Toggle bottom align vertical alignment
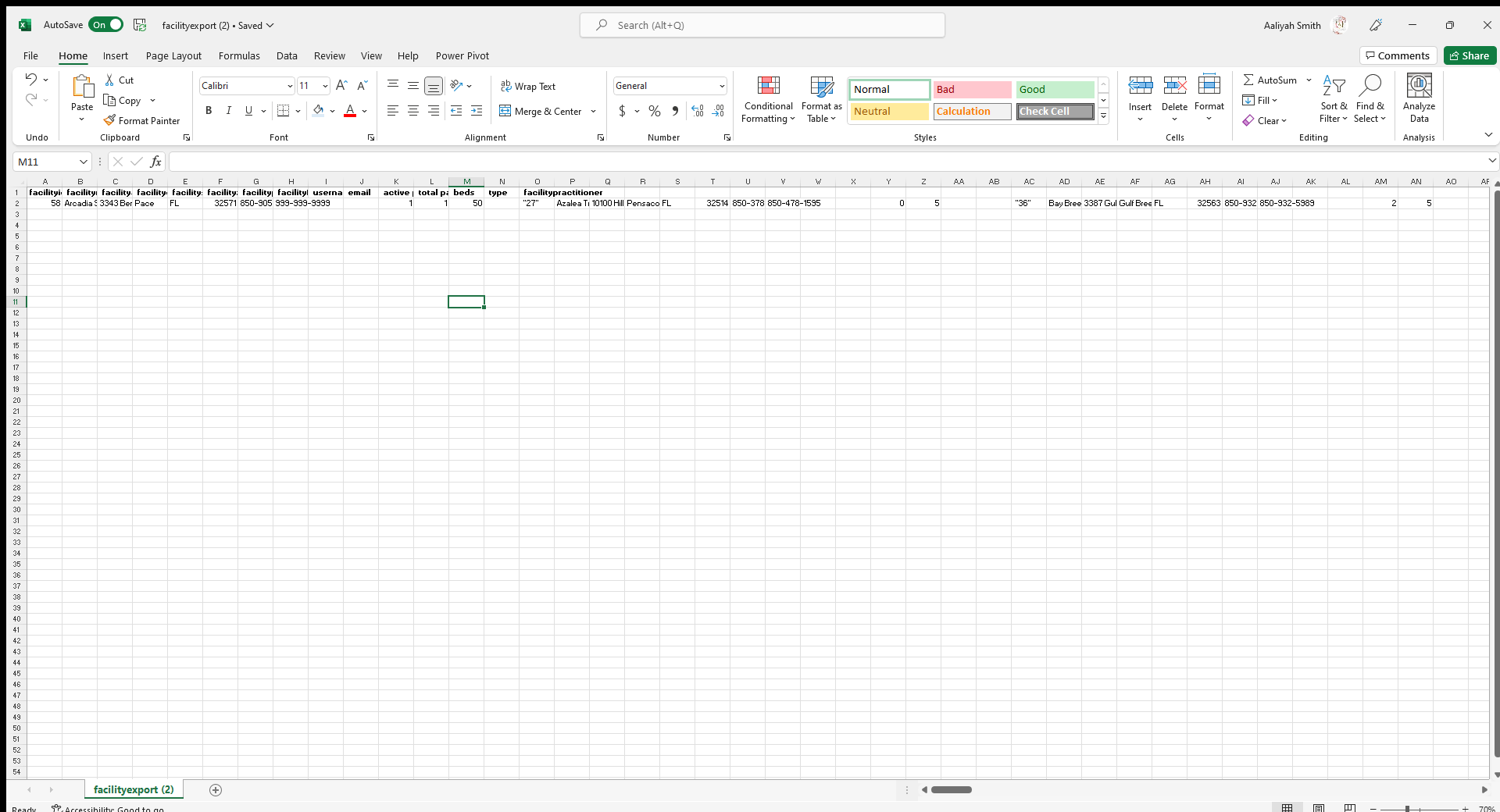Image resolution: width=1500 pixels, height=812 pixels. tap(434, 86)
